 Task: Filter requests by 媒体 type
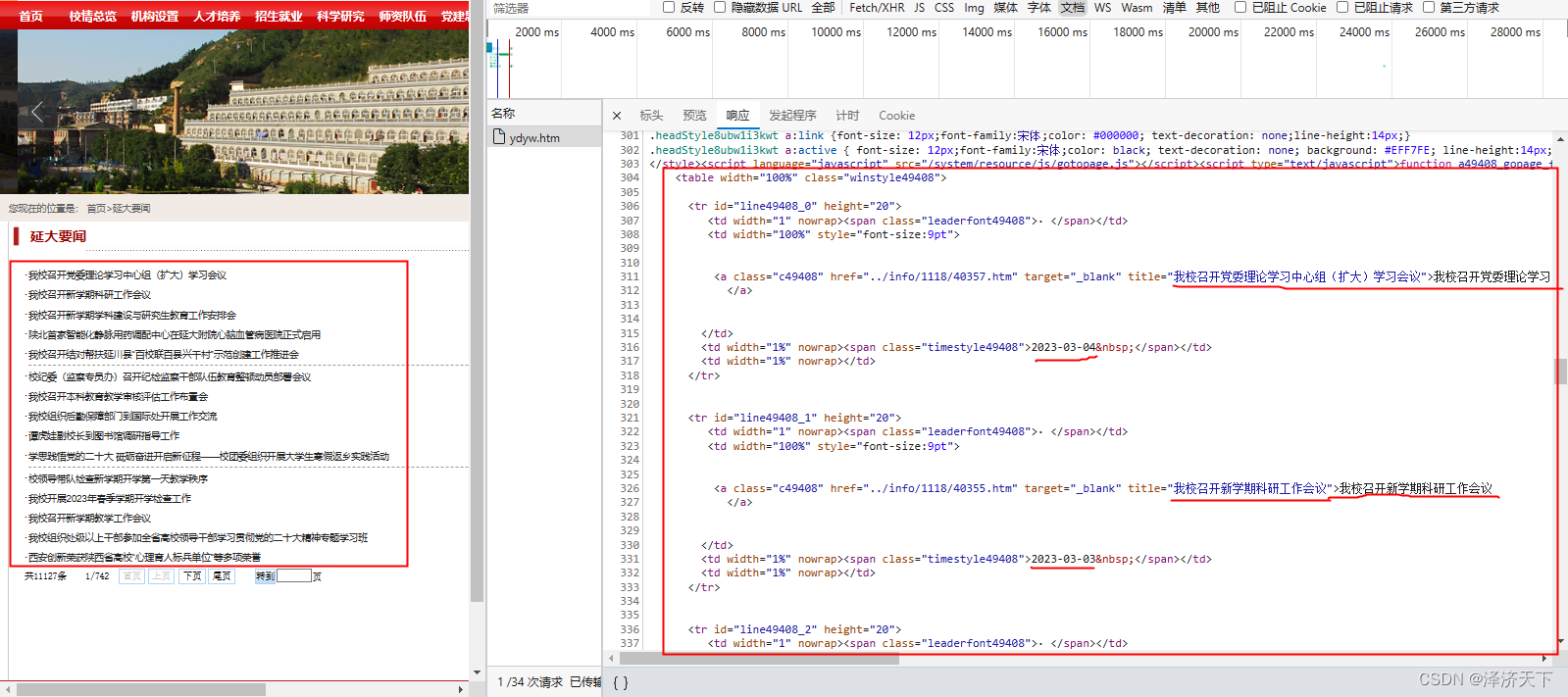(1006, 7)
